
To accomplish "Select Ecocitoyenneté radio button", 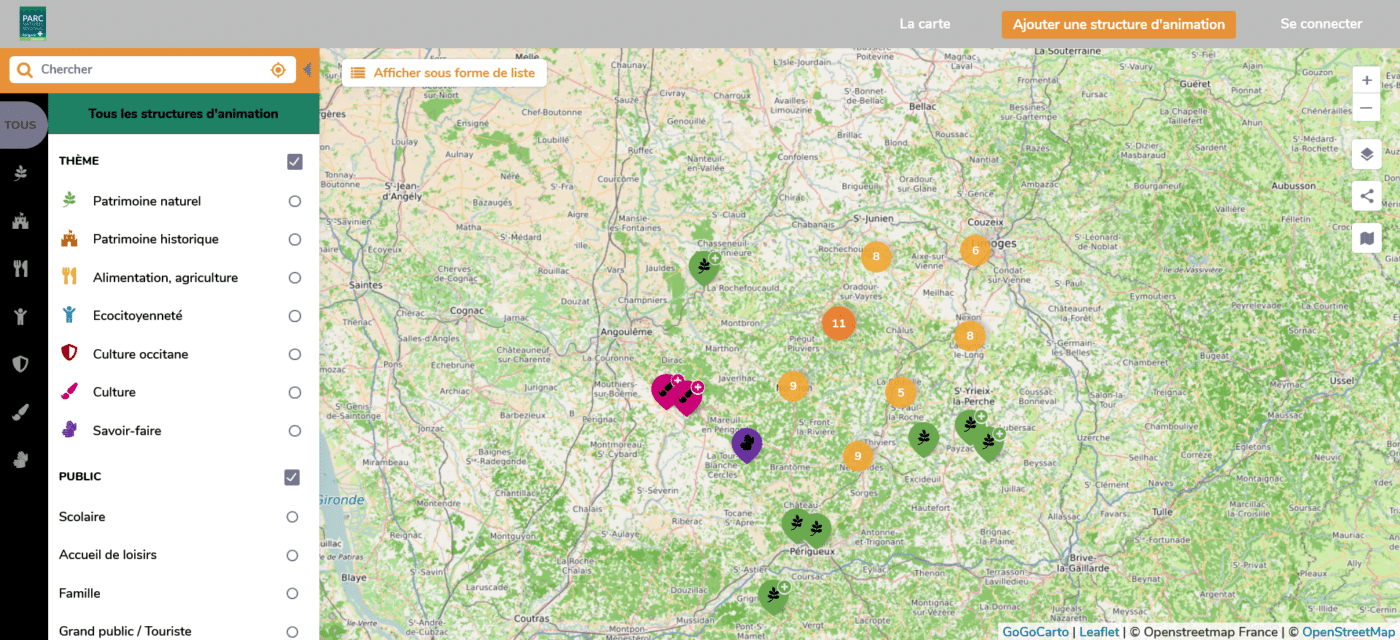I will (x=295, y=316).
